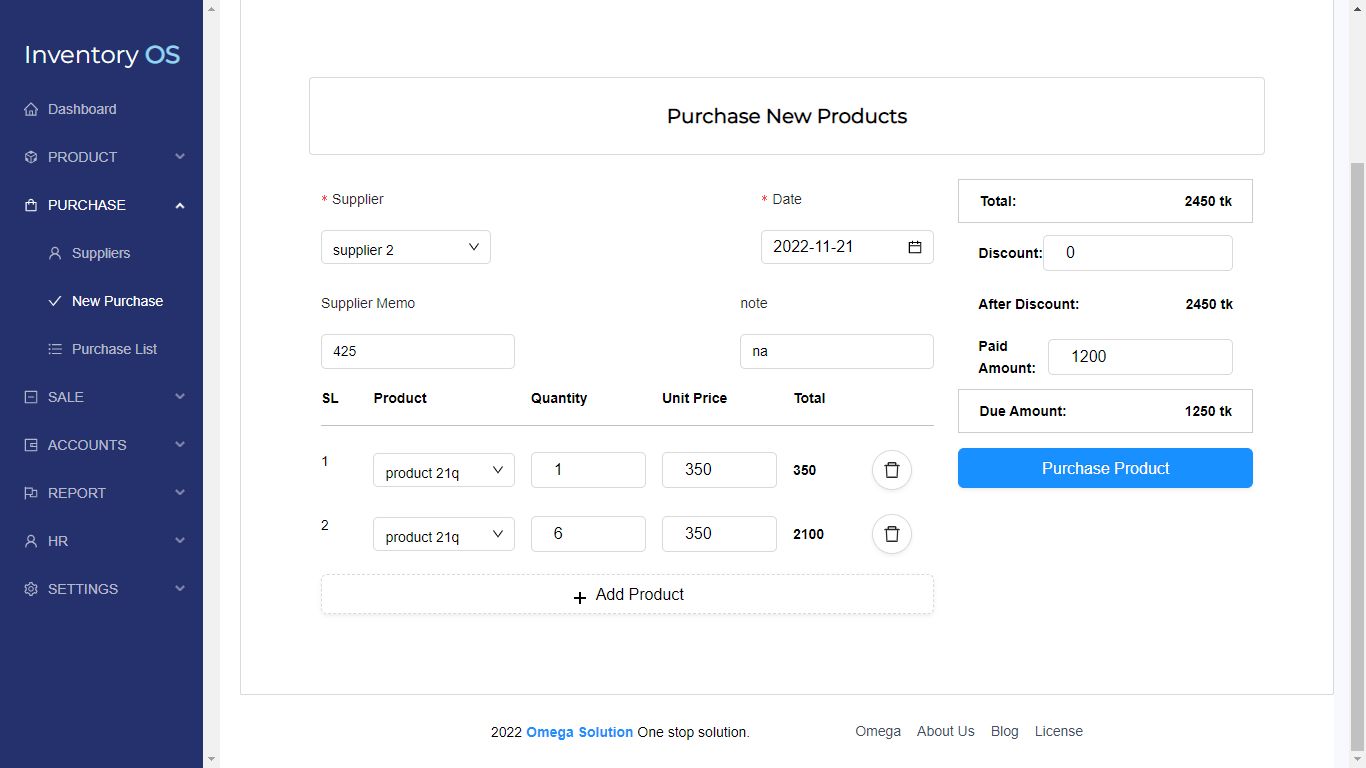Click the Paid Amount input field

pyautogui.click(x=1139, y=357)
